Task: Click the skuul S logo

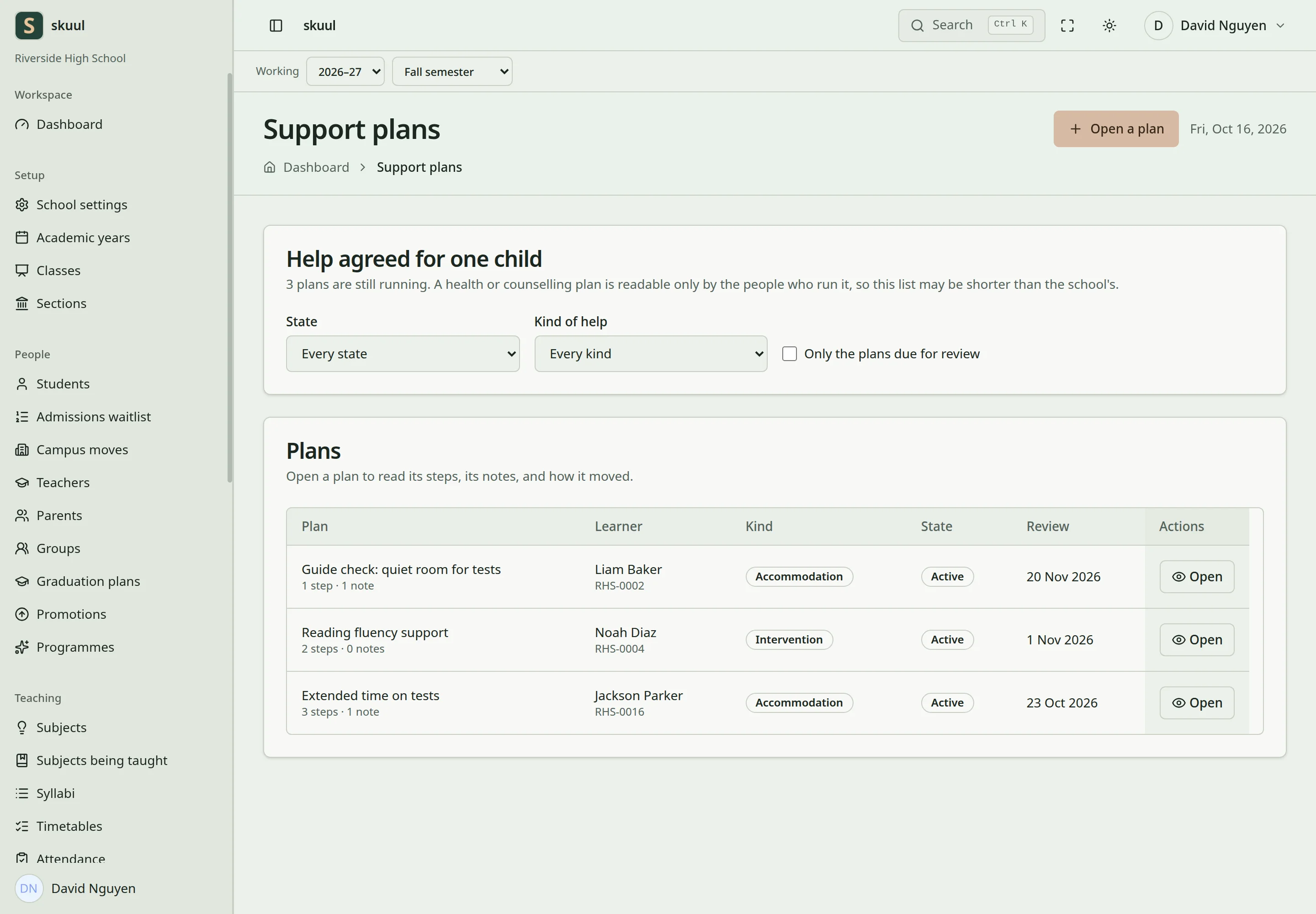Action: 29,26
